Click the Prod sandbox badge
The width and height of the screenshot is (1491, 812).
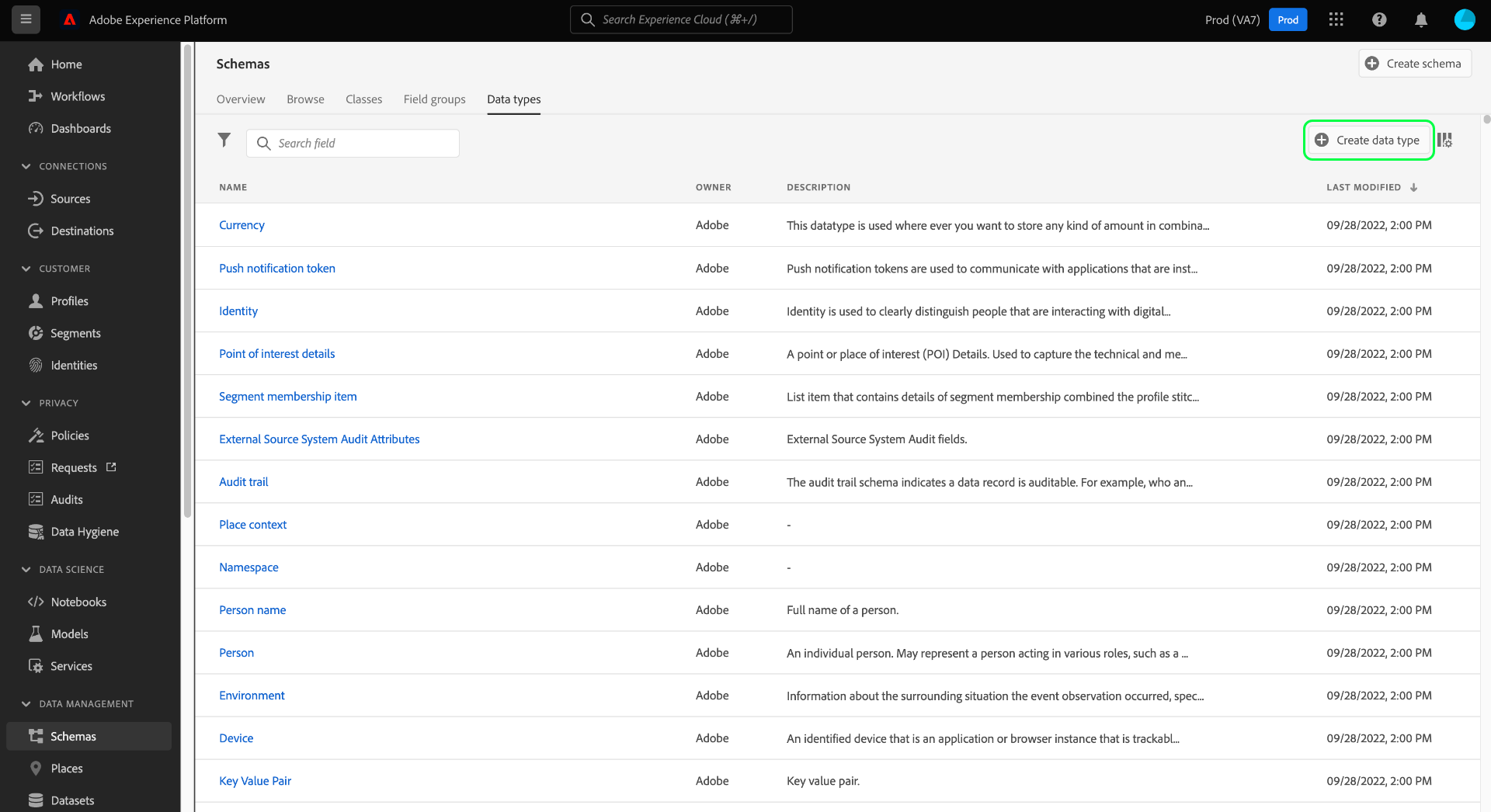(1288, 20)
